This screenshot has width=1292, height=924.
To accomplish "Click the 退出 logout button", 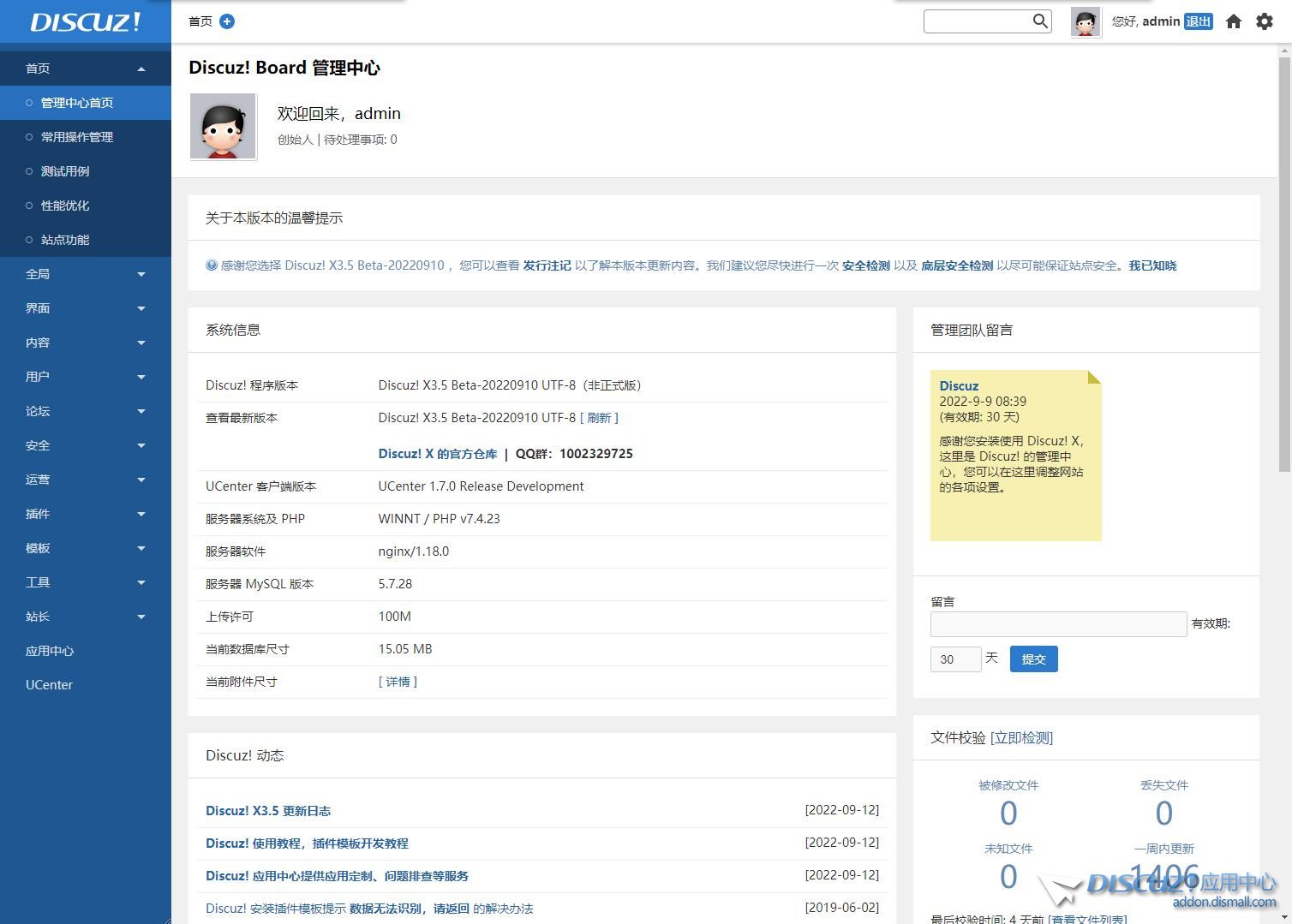I will point(1198,21).
